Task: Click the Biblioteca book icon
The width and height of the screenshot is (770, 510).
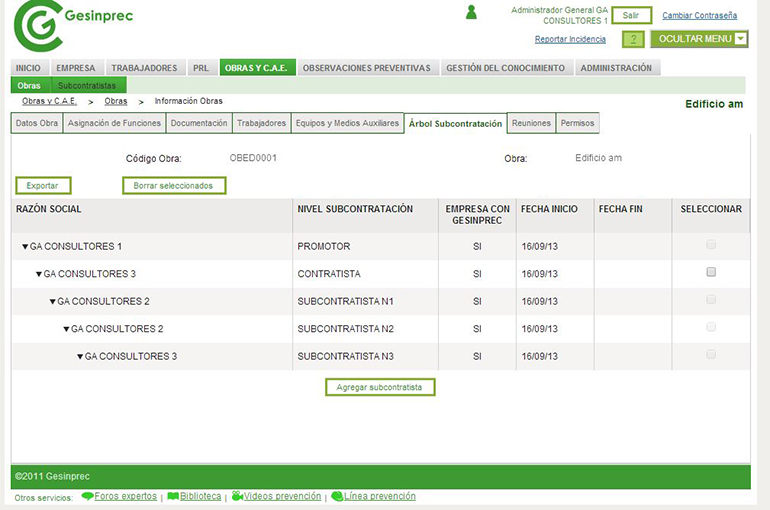Action: [173, 496]
